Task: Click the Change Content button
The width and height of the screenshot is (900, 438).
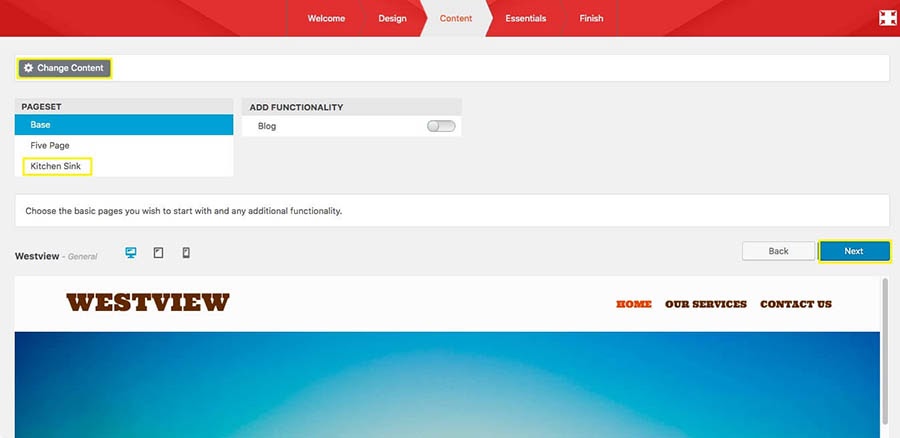Action: point(64,68)
